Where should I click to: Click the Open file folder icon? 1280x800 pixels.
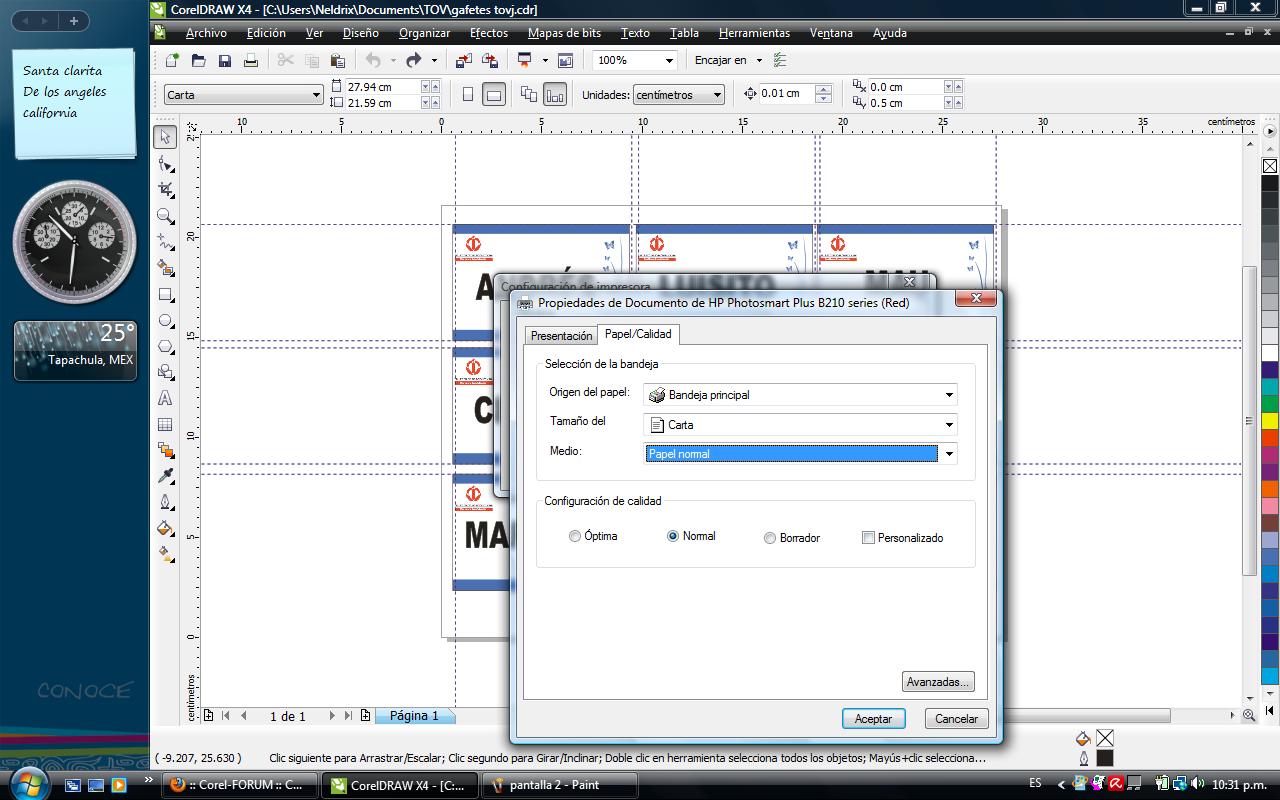click(198, 60)
